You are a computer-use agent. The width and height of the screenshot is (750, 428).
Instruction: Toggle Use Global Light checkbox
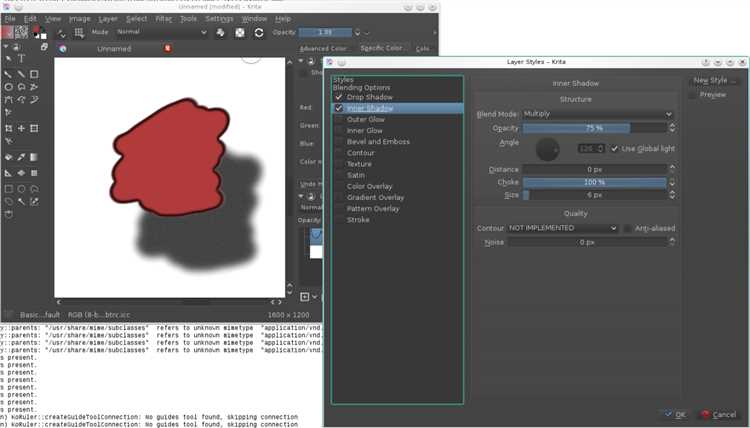[x=615, y=149]
